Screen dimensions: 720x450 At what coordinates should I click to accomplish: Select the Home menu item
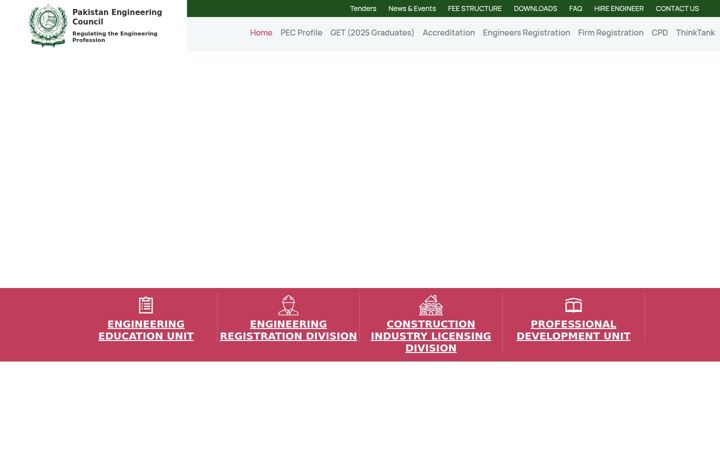[261, 33]
